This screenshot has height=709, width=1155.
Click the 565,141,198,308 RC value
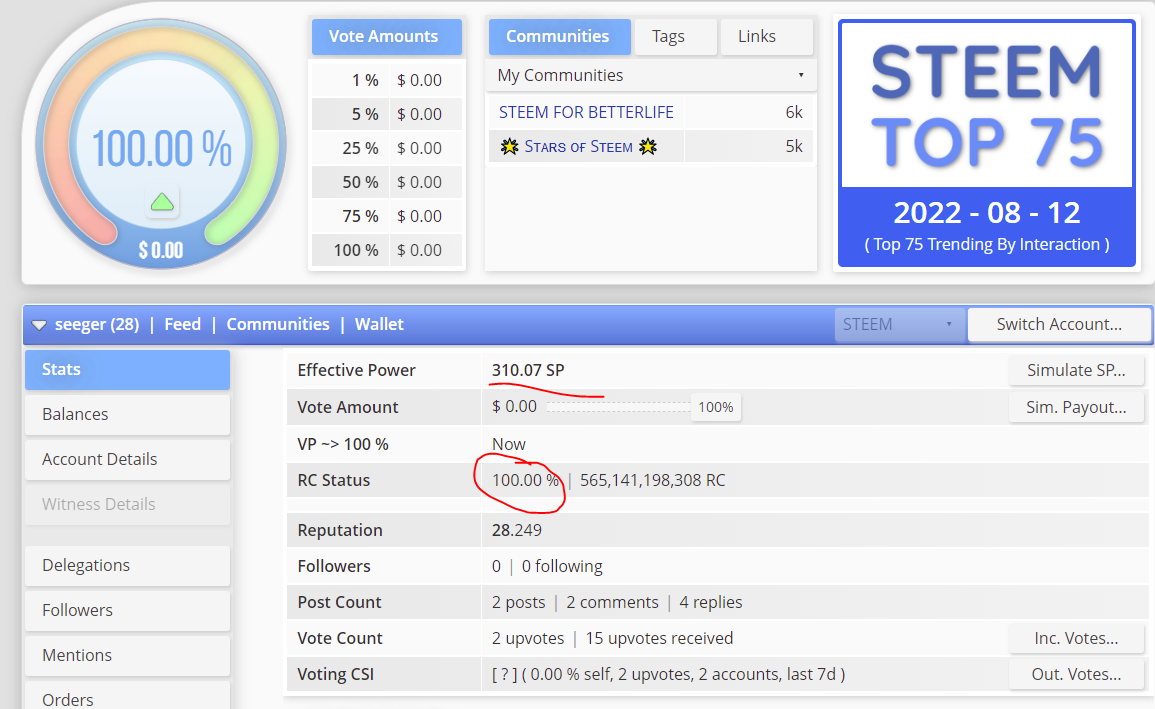tap(653, 481)
